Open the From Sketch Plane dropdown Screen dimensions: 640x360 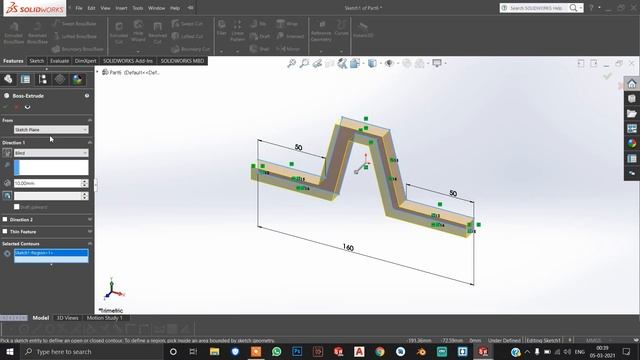click(x=51, y=130)
